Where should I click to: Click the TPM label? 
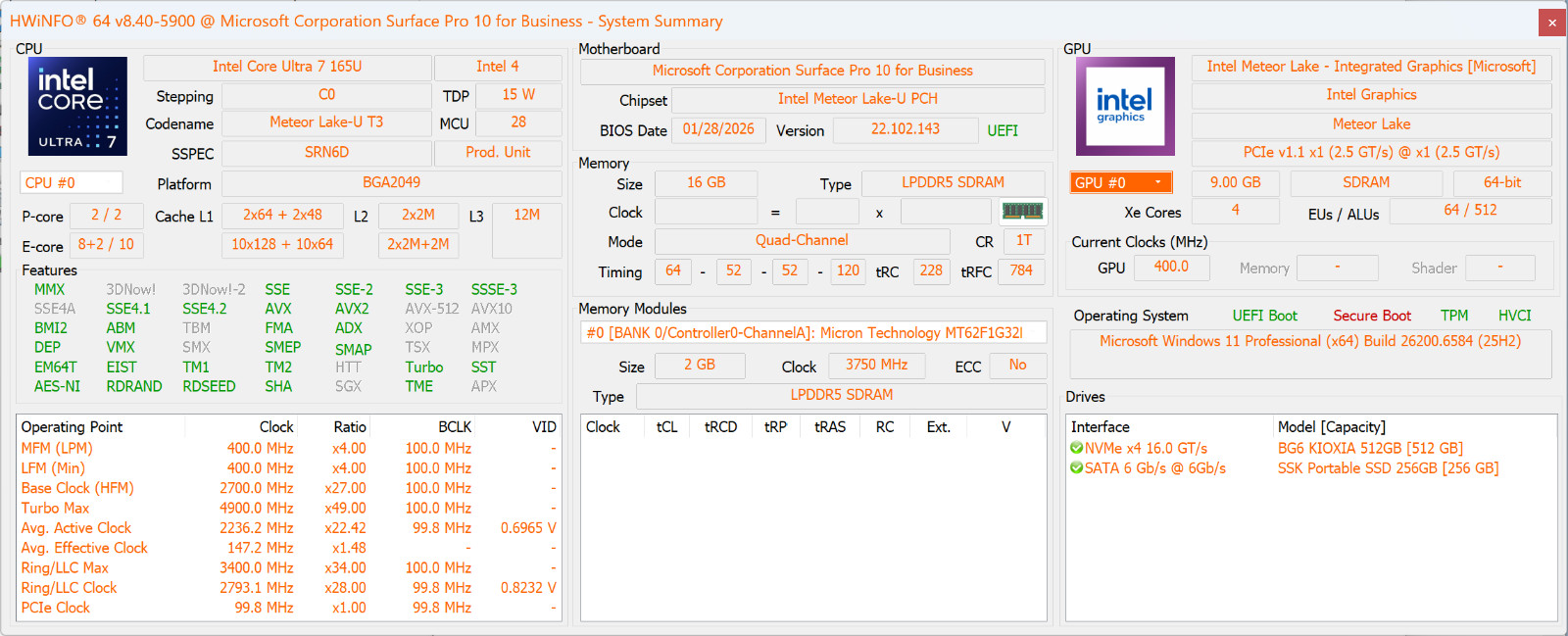click(1454, 316)
